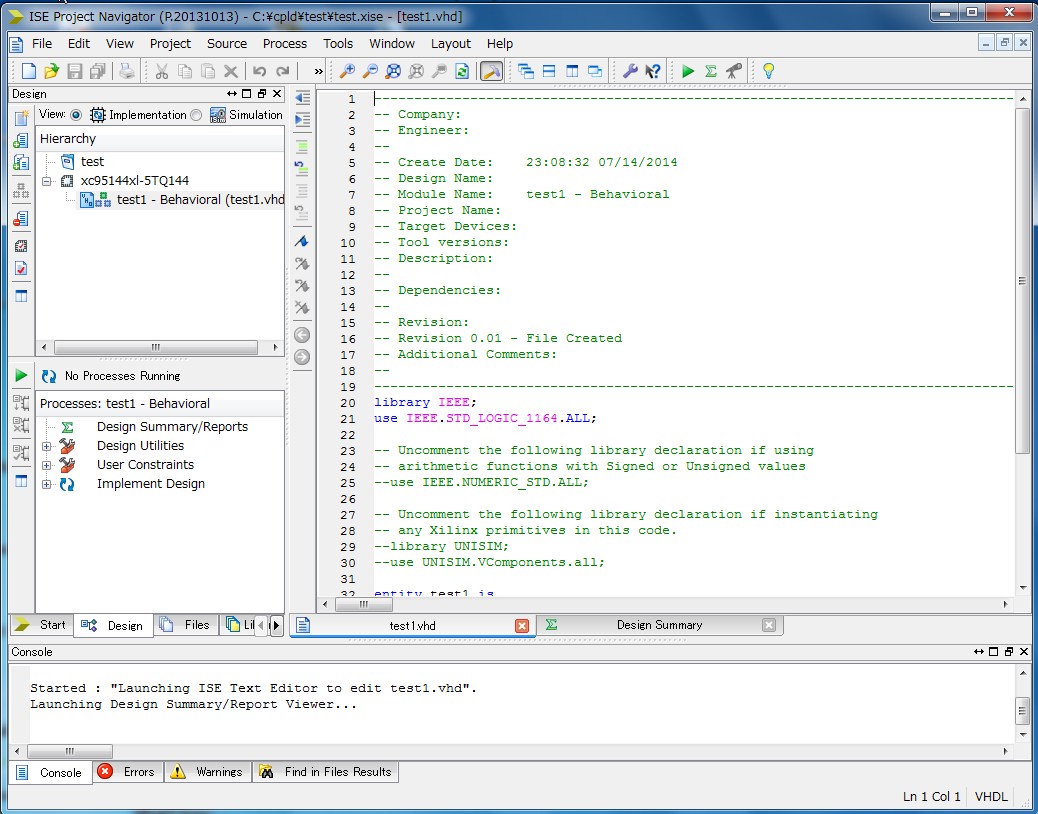Save the file with the floppy disk icon

(75, 71)
